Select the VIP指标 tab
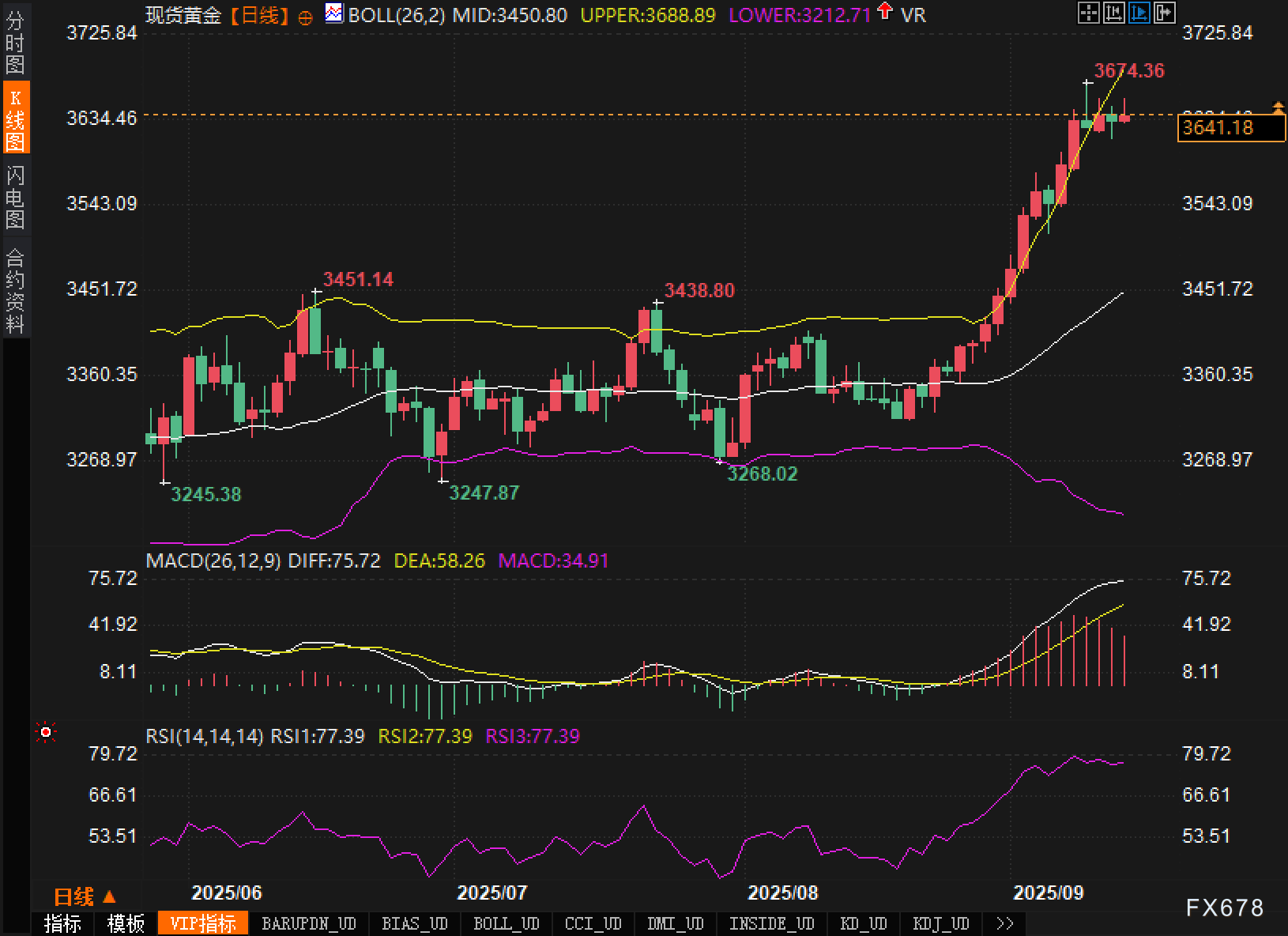Image resolution: width=1288 pixels, height=936 pixels. coord(203,923)
